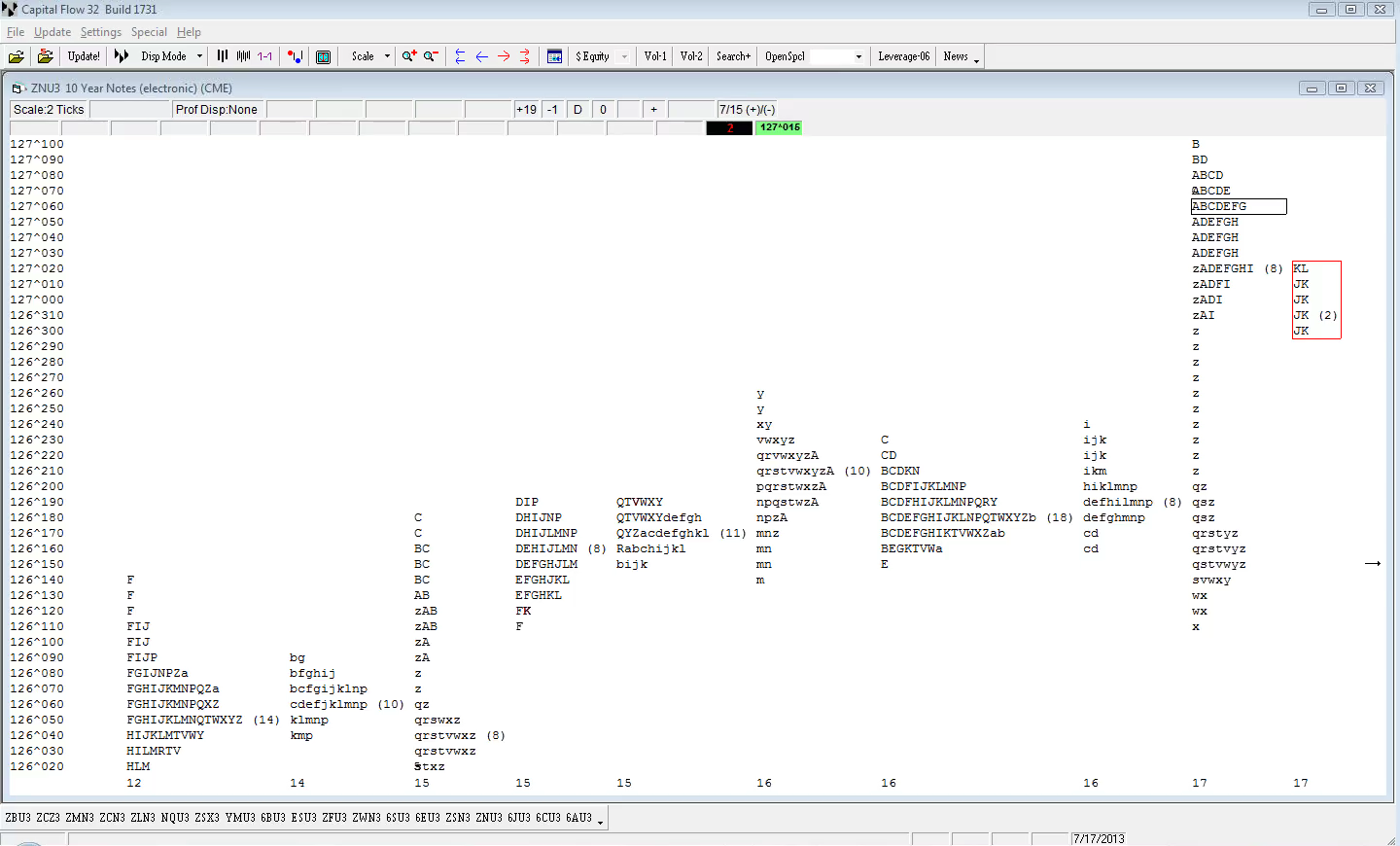Toggle the D cell in chart header
Viewport: 1400px width, 846px height.
577,110
